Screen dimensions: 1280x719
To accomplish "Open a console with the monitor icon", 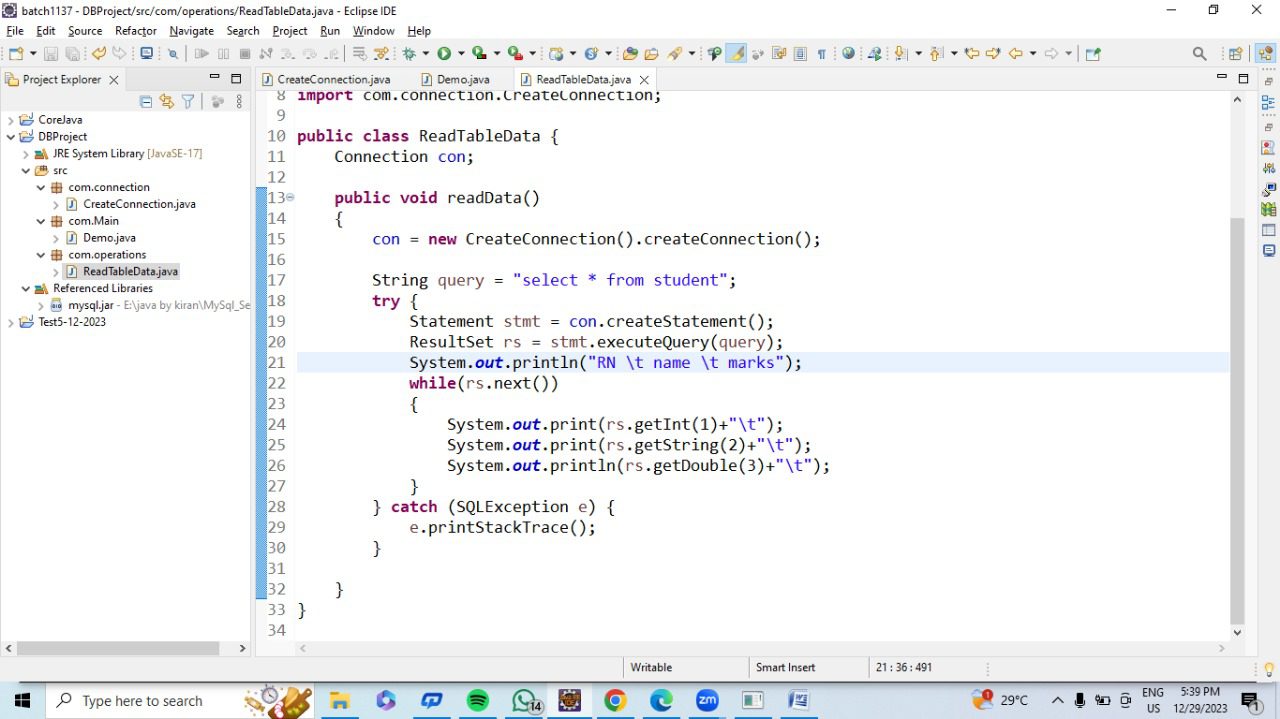I will click(x=146, y=54).
